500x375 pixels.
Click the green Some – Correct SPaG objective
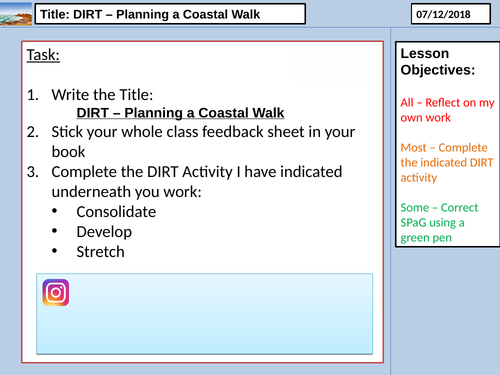[439, 222]
